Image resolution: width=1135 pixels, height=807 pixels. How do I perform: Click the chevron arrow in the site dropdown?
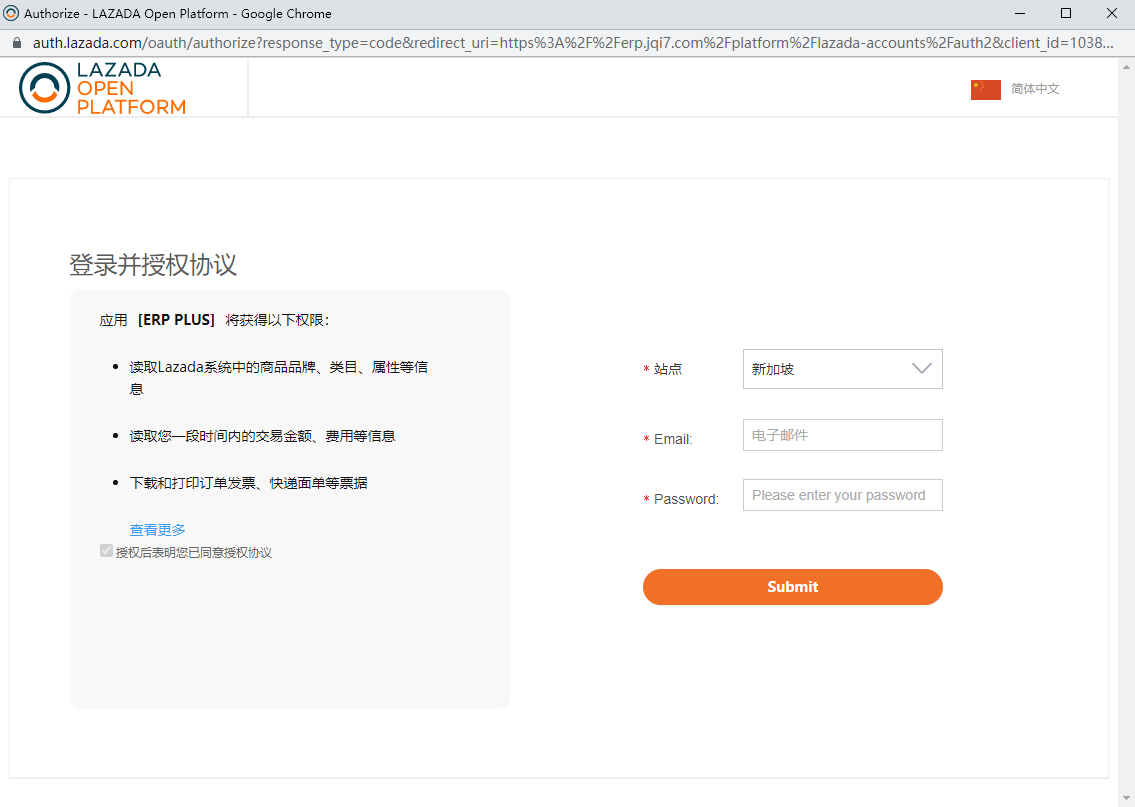point(921,368)
